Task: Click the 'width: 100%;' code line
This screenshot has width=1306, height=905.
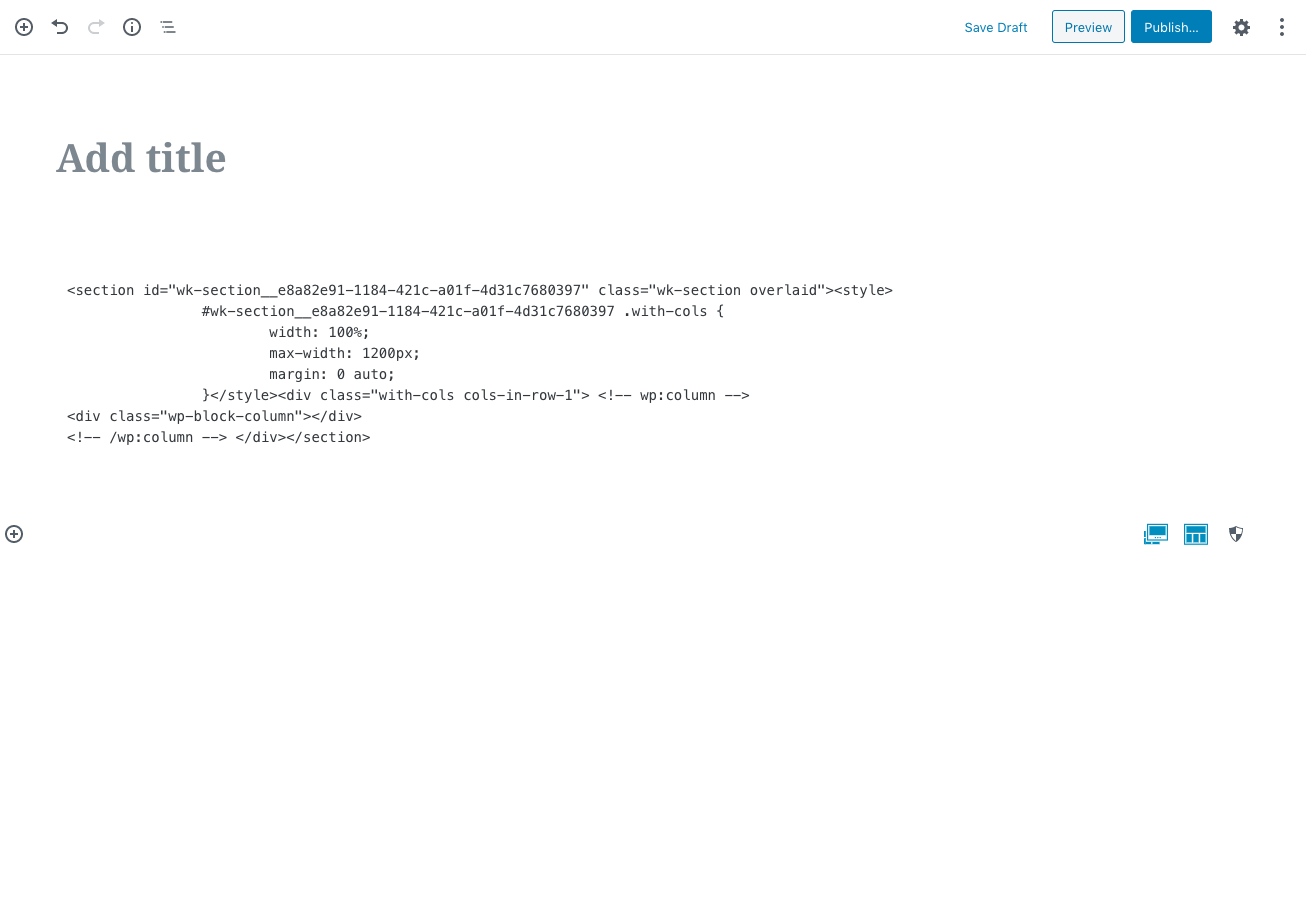Action: (x=319, y=332)
